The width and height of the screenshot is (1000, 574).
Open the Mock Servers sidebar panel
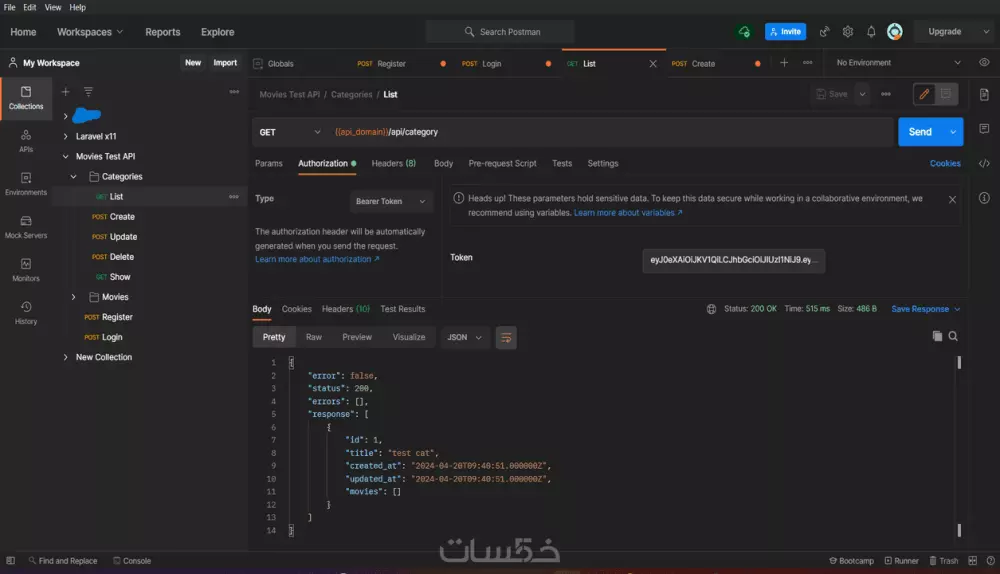pyautogui.click(x=26, y=227)
